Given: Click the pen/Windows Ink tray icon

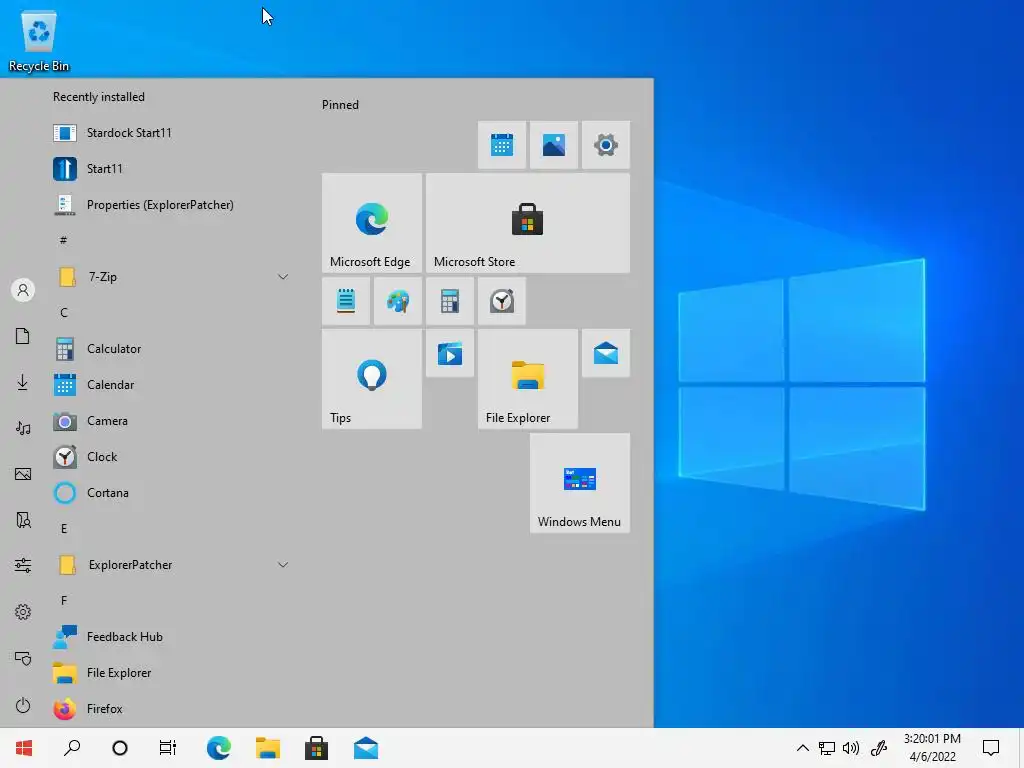Looking at the screenshot, I should (879, 748).
